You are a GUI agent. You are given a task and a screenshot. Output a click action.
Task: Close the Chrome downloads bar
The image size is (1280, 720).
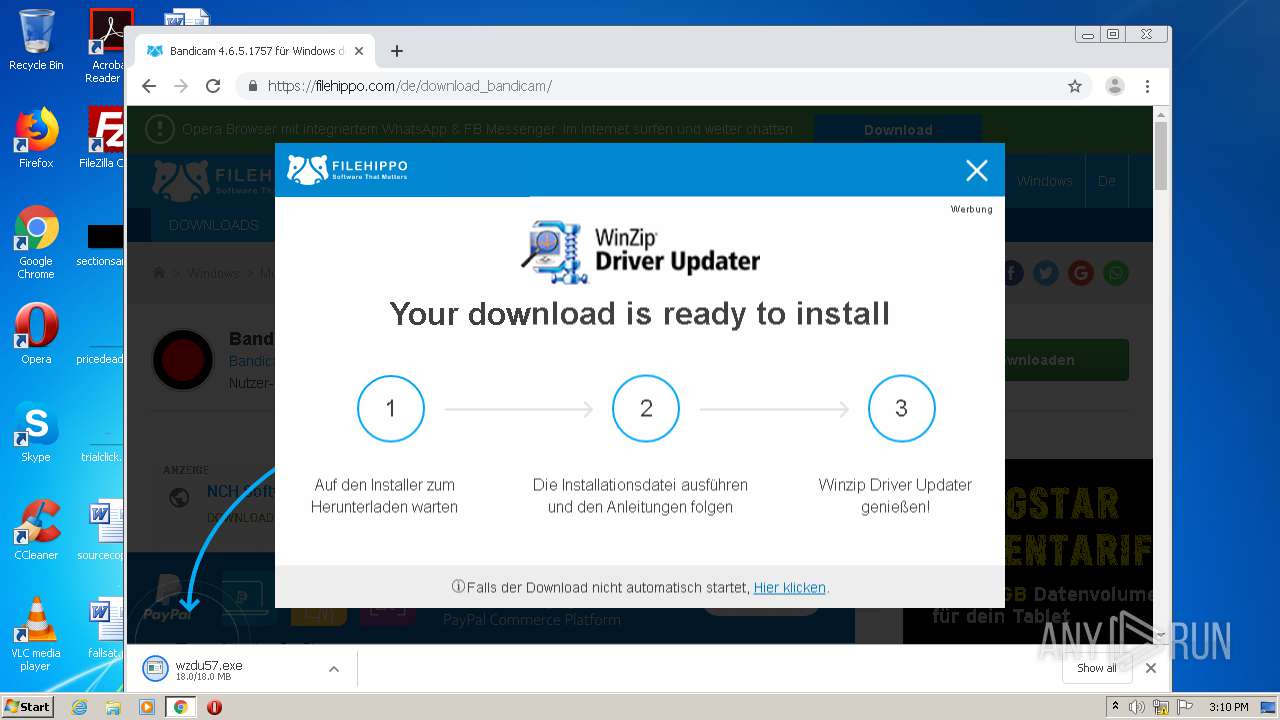point(1151,668)
